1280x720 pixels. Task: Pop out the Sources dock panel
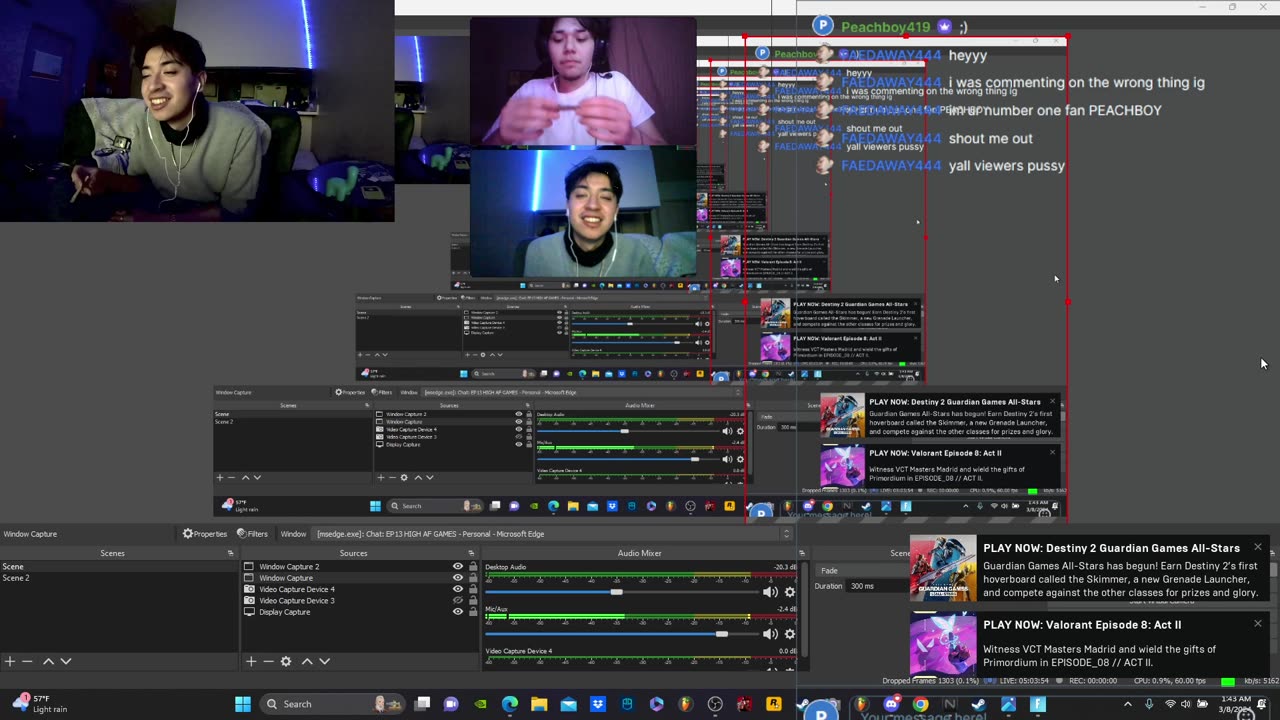point(471,553)
